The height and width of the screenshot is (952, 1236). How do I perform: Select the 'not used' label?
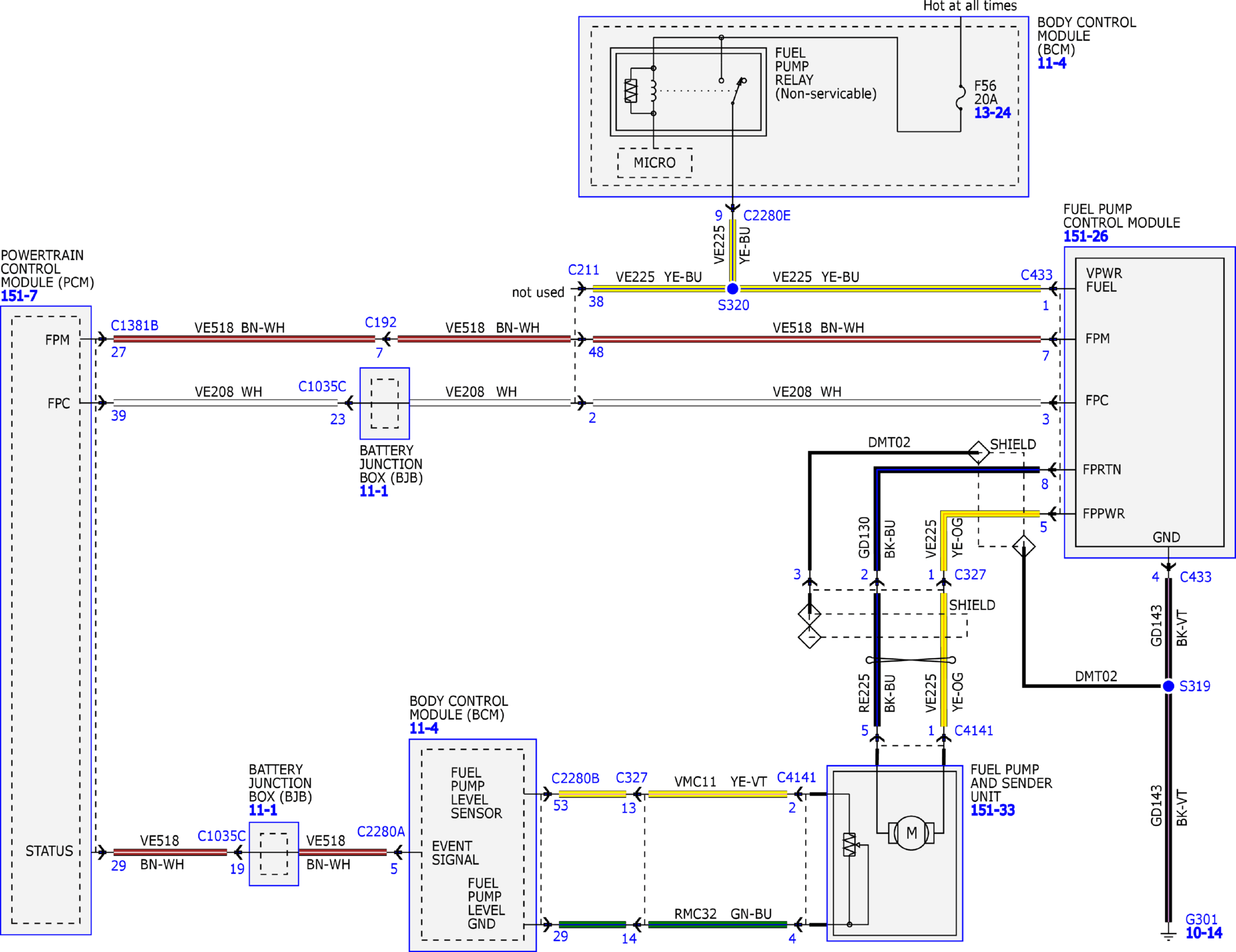[538, 292]
